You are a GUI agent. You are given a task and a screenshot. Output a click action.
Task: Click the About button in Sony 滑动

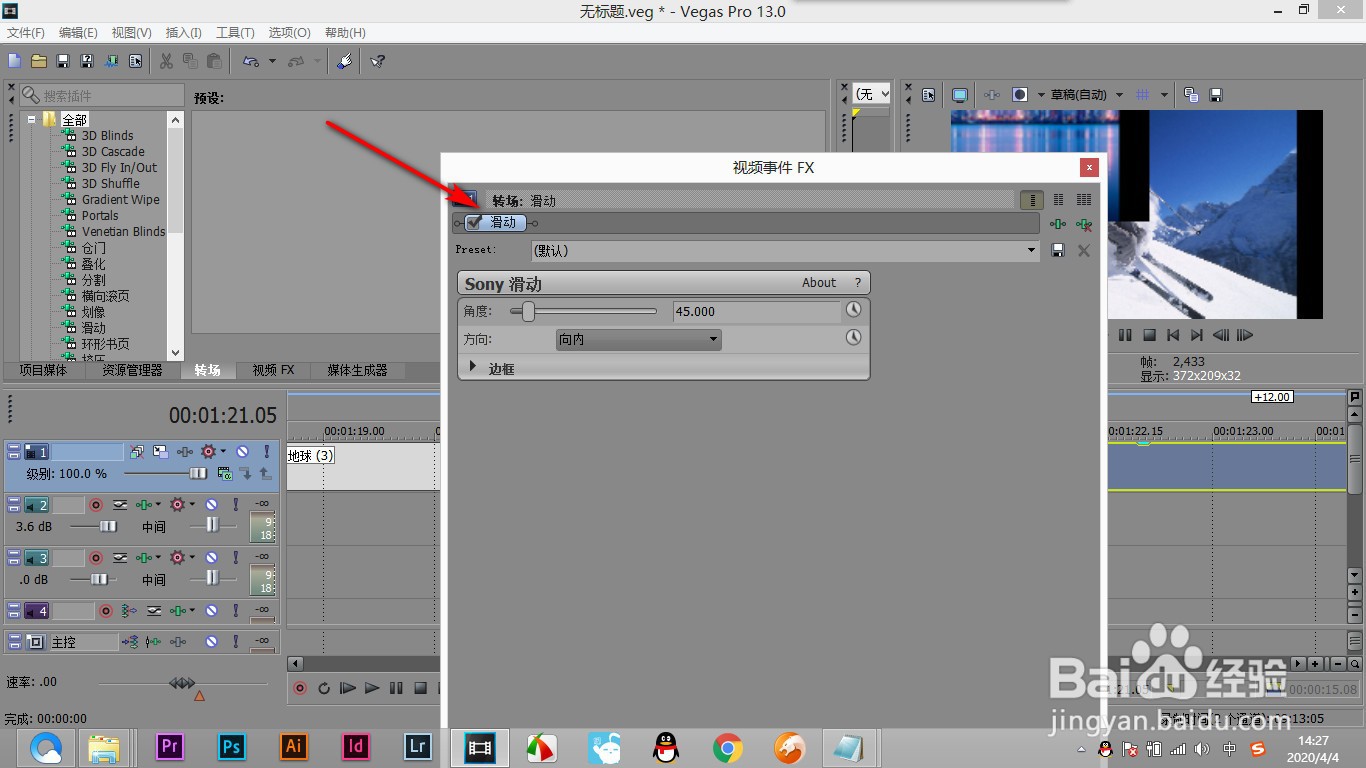click(819, 283)
